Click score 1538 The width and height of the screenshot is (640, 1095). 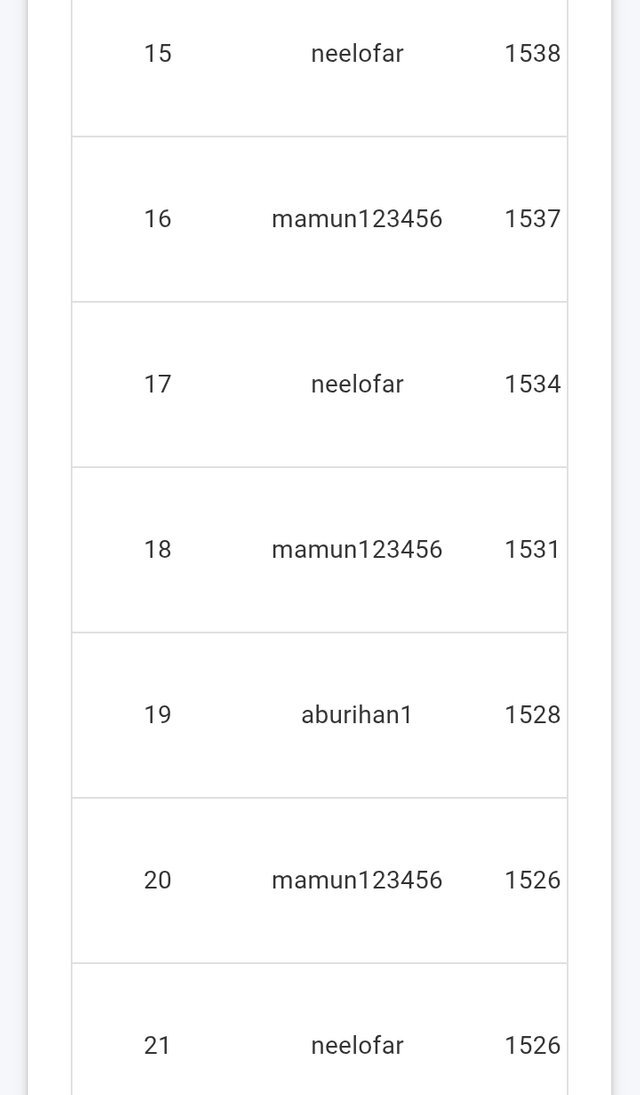[x=532, y=54]
